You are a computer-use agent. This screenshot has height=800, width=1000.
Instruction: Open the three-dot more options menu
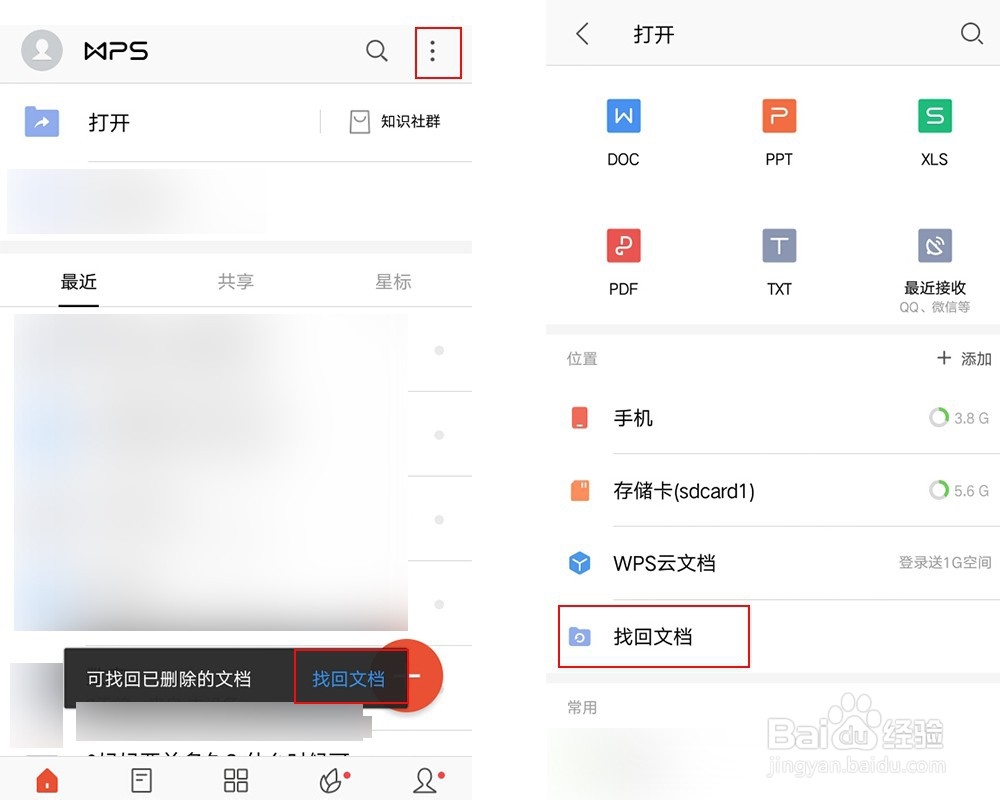432,51
